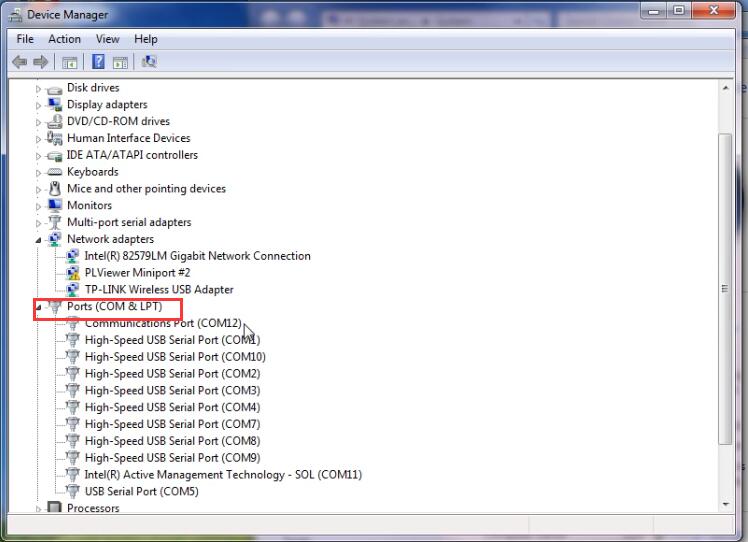
Task: Click the Help question mark toolbar icon
Action: tap(99, 62)
